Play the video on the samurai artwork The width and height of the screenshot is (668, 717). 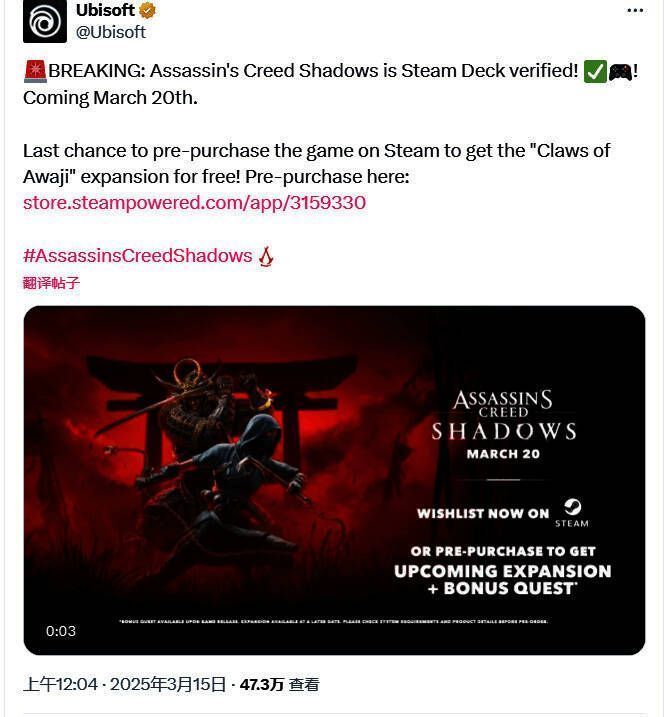pyautogui.click(x=334, y=480)
